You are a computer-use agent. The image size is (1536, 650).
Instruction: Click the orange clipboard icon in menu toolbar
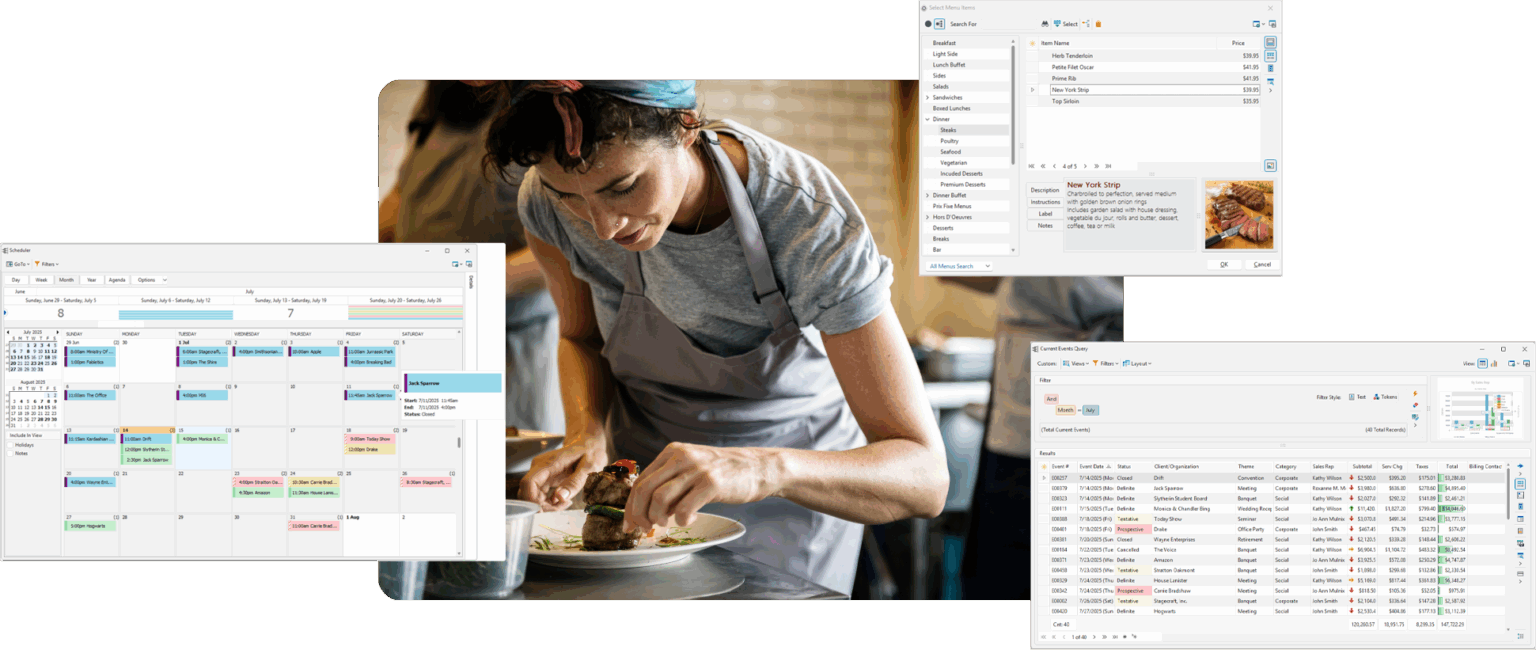[1098, 24]
